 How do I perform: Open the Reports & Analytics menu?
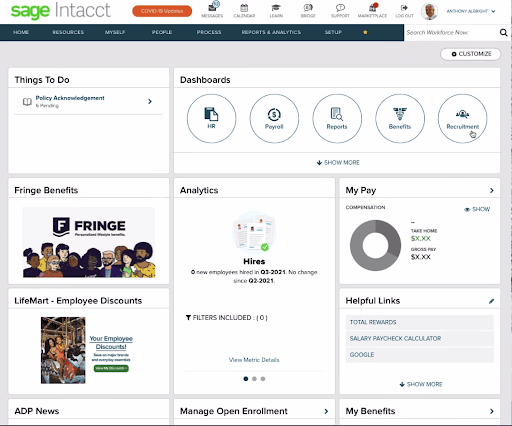(x=271, y=32)
